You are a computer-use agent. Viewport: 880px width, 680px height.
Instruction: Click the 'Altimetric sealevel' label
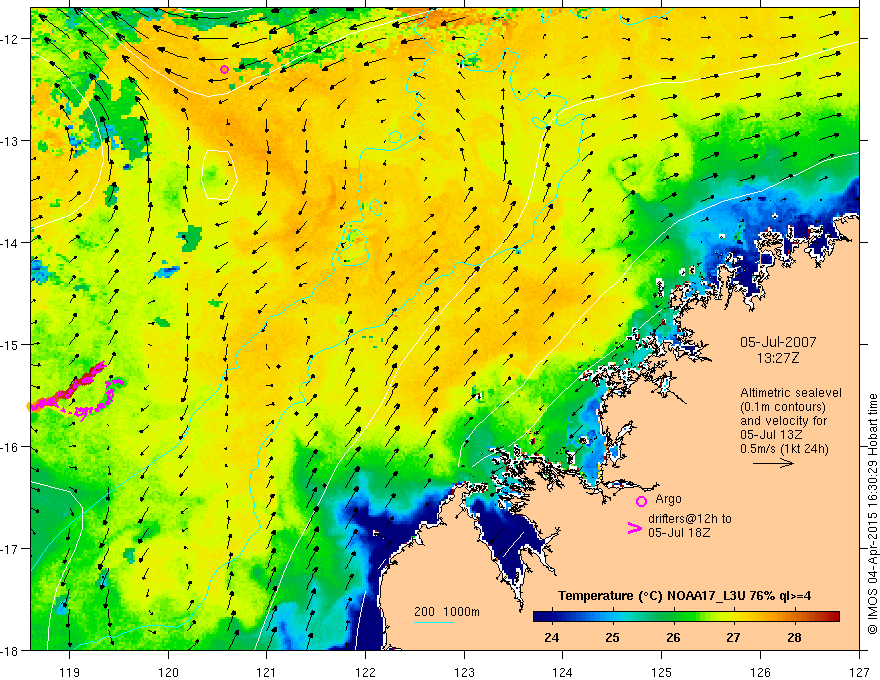[x=791, y=393]
